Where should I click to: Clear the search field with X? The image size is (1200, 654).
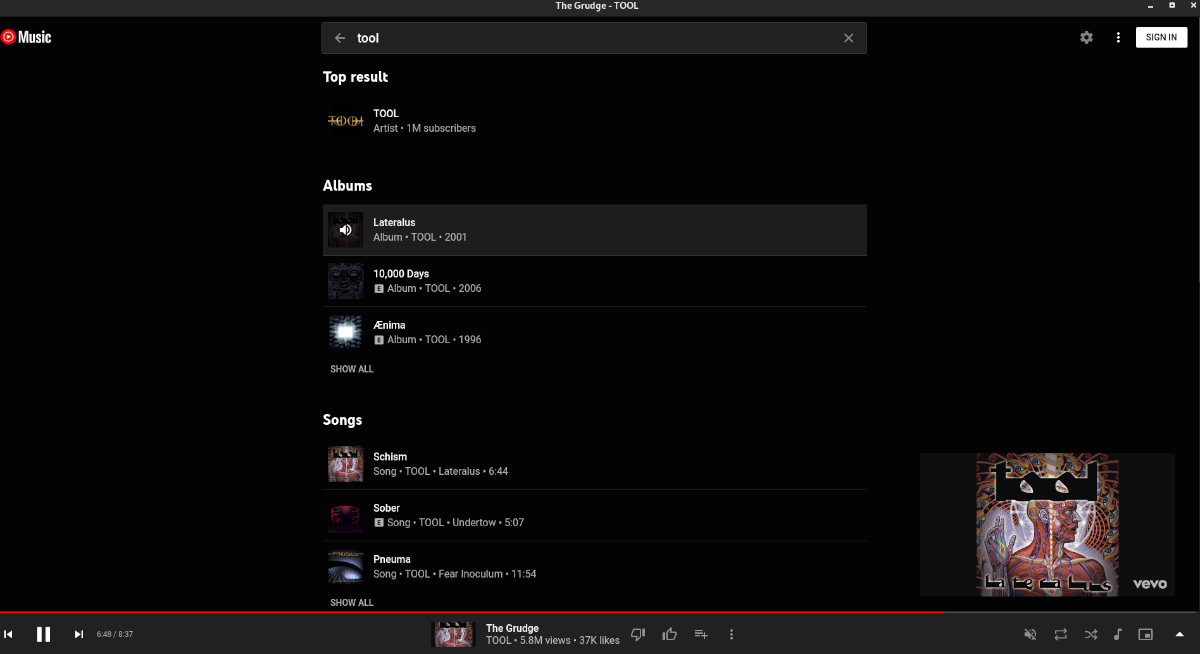point(848,38)
